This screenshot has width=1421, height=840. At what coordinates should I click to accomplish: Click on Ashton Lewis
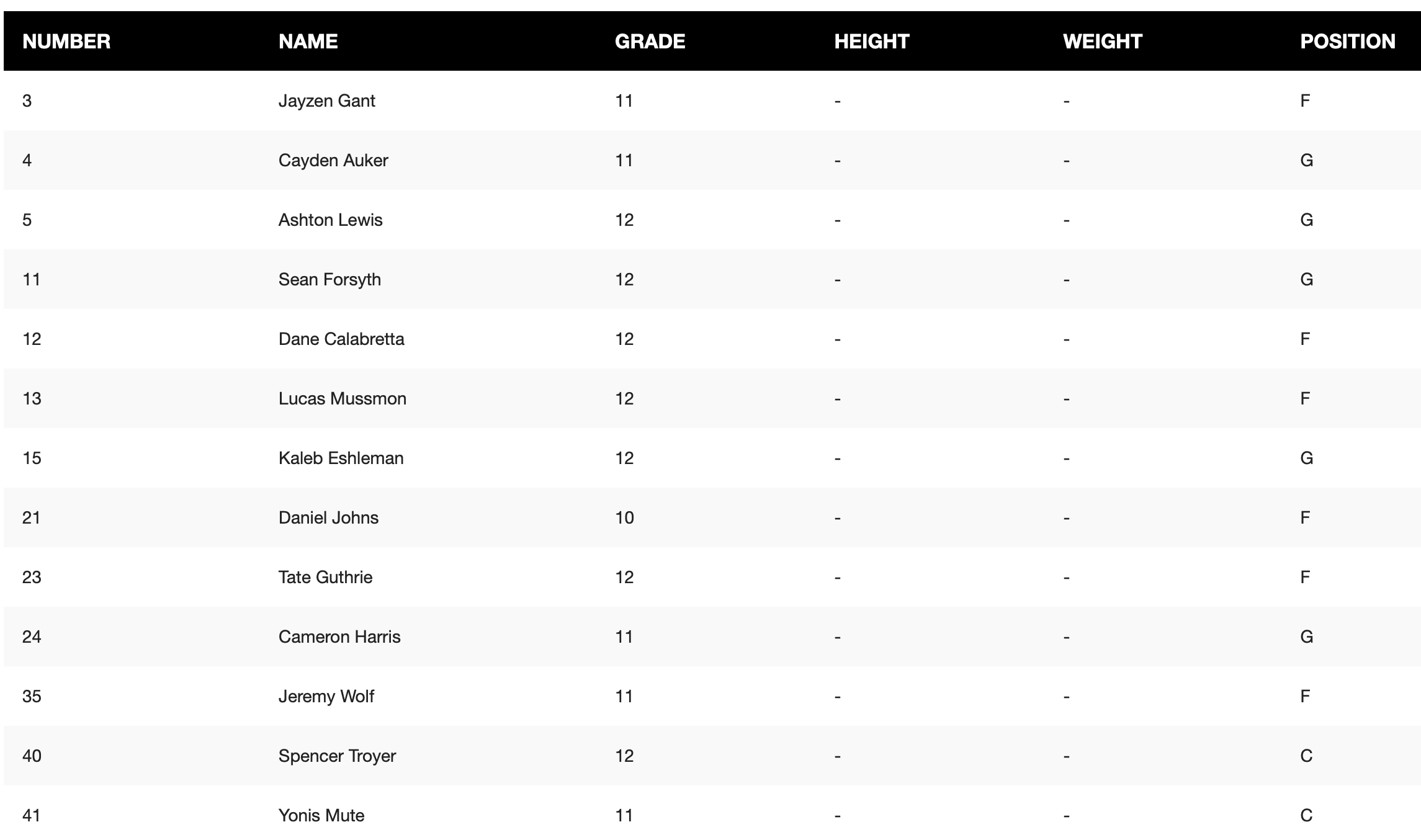pyautogui.click(x=330, y=220)
